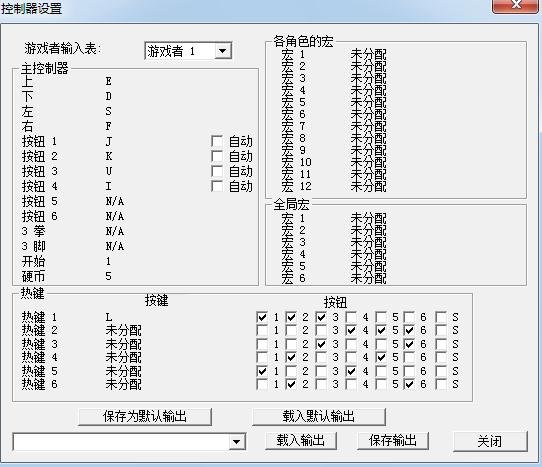Uncheck button 6 for 热键 2

[x=409, y=330]
